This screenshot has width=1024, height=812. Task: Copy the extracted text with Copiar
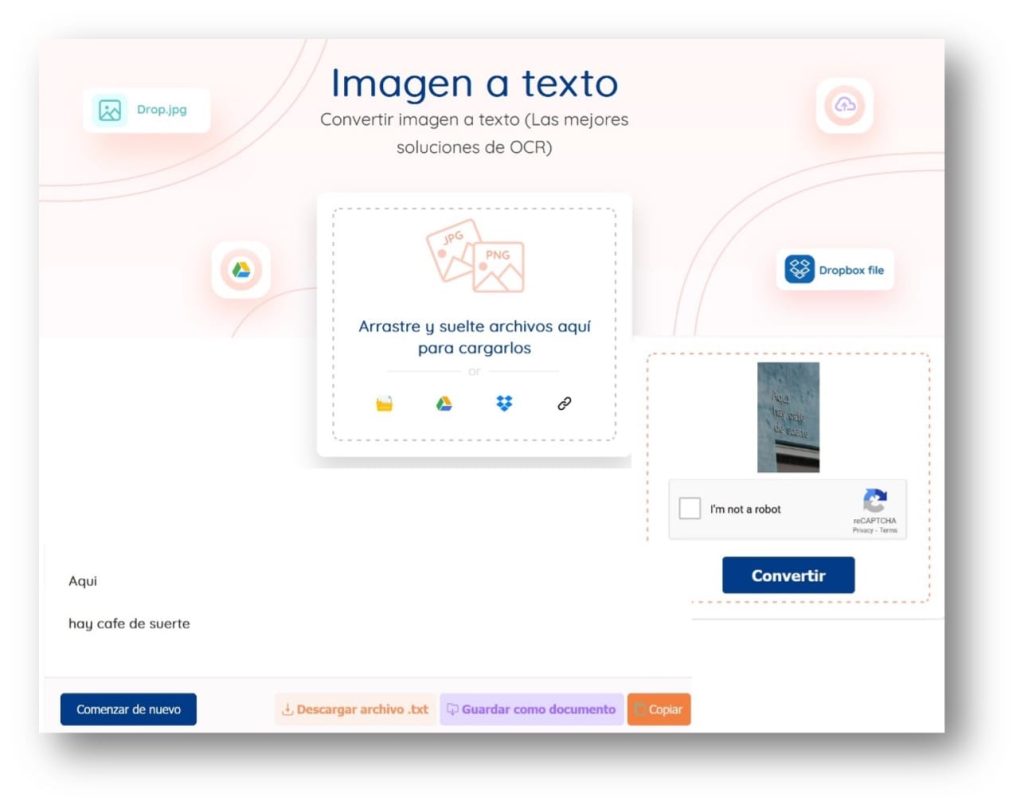(x=660, y=709)
